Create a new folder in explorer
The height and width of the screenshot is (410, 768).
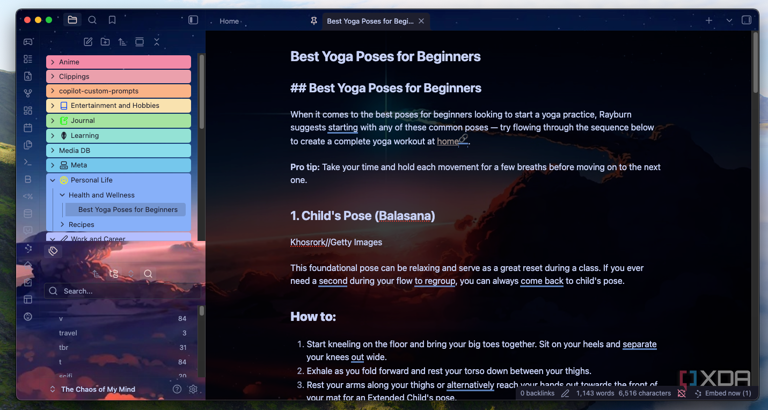105,42
